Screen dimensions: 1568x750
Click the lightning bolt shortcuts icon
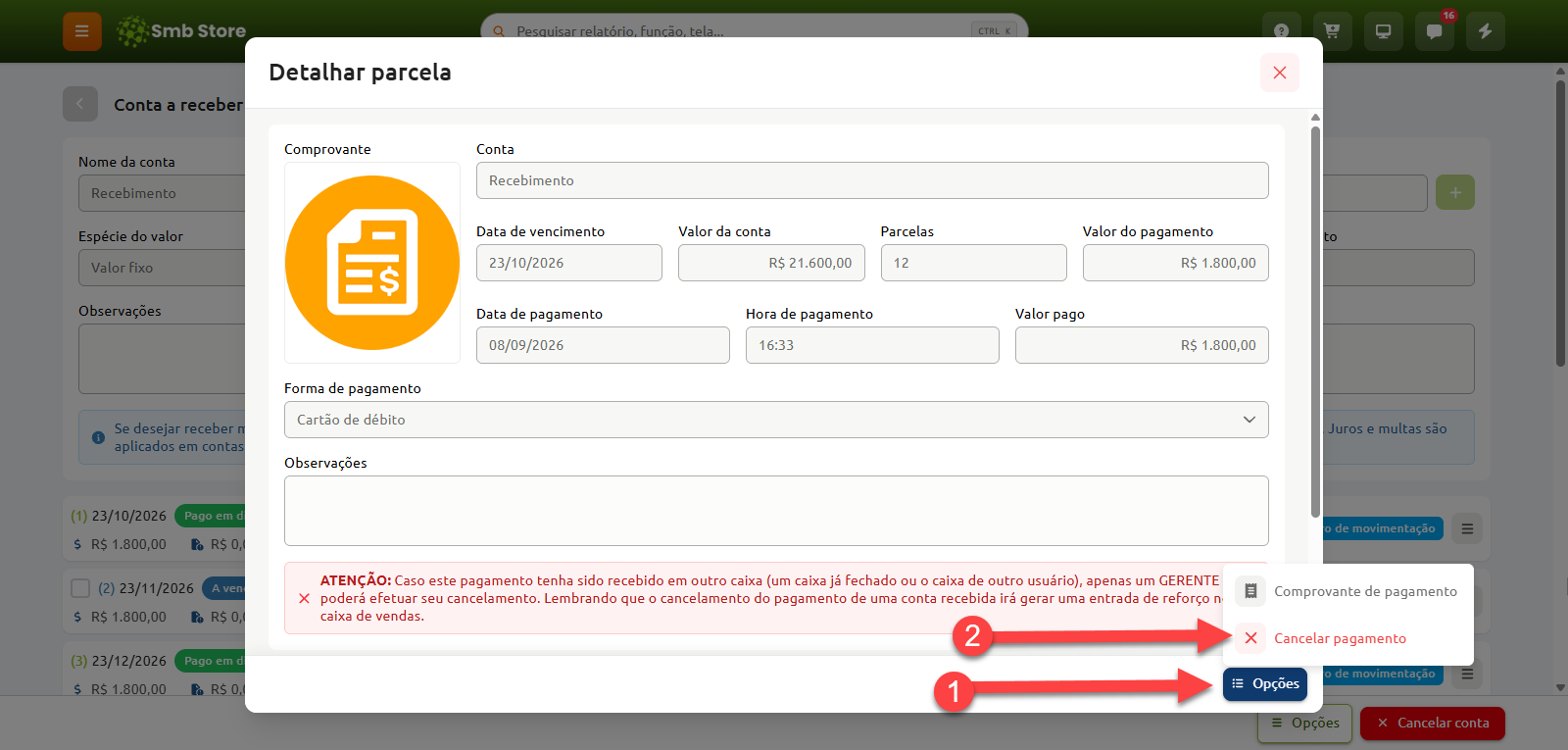1485,31
